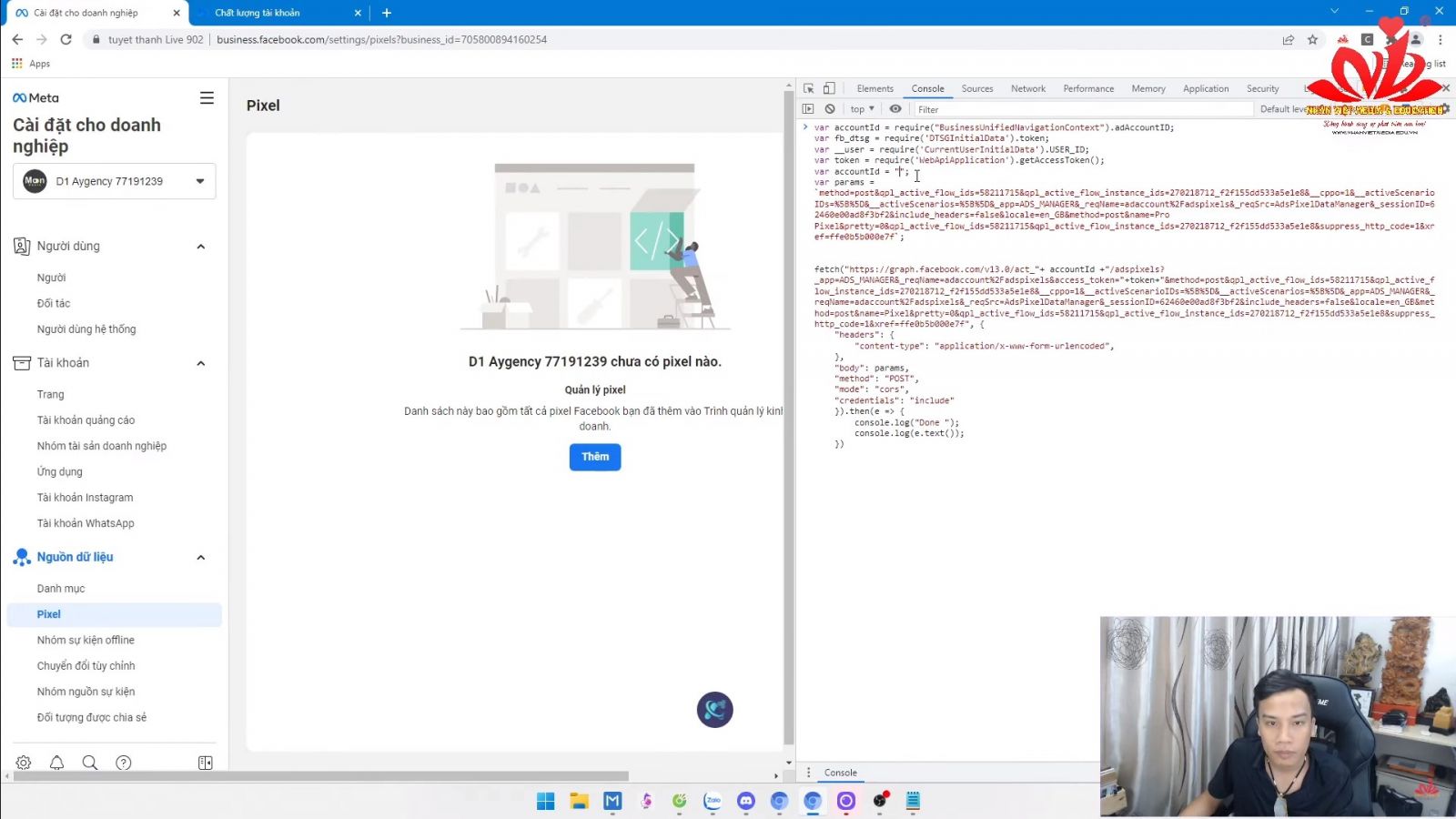Image resolution: width=1456 pixels, height=819 pixels.
Task: Clear the DevTools console
Action: (830, 108)
